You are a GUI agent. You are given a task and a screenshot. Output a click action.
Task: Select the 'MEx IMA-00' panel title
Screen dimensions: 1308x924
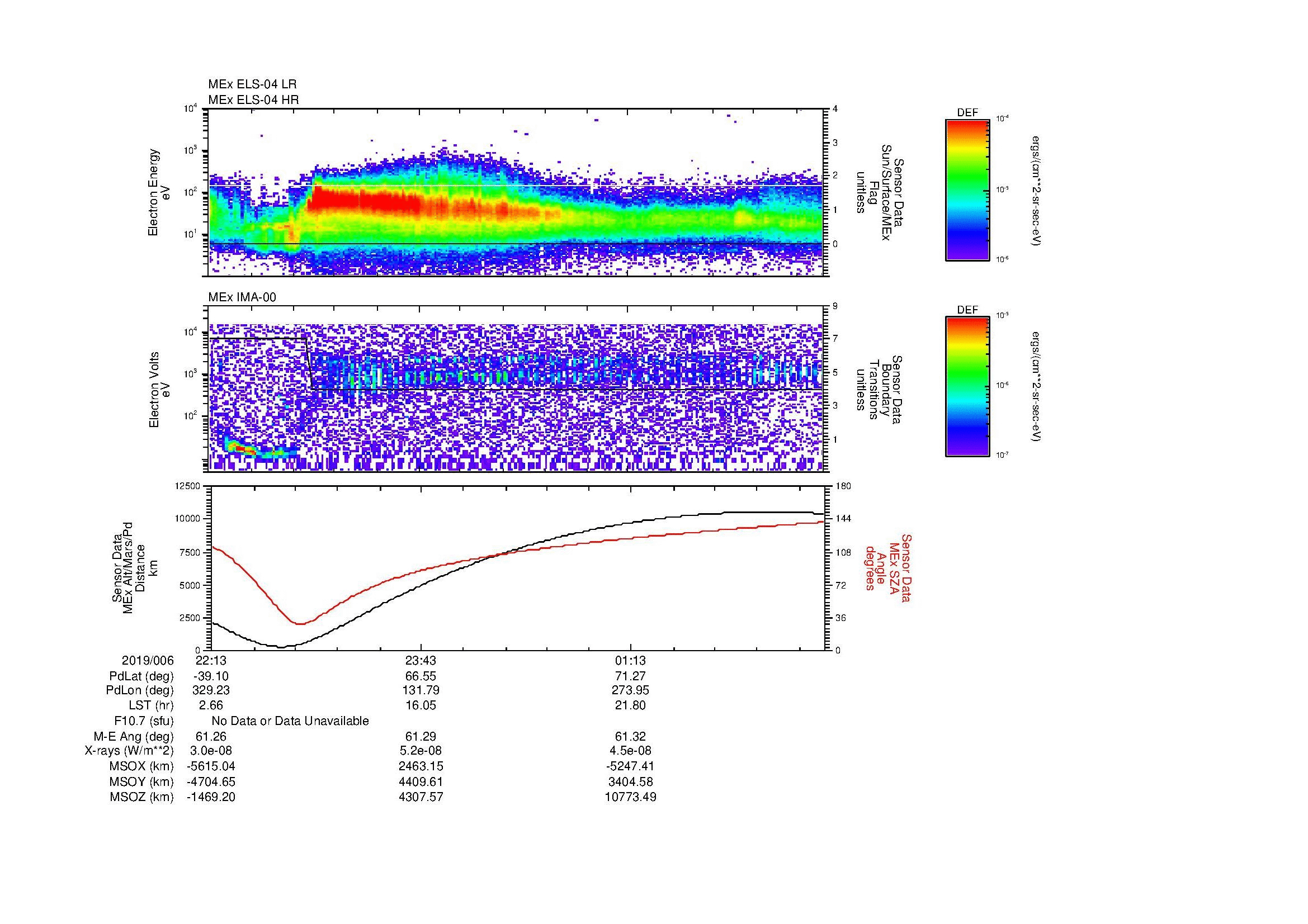point(242,297)
